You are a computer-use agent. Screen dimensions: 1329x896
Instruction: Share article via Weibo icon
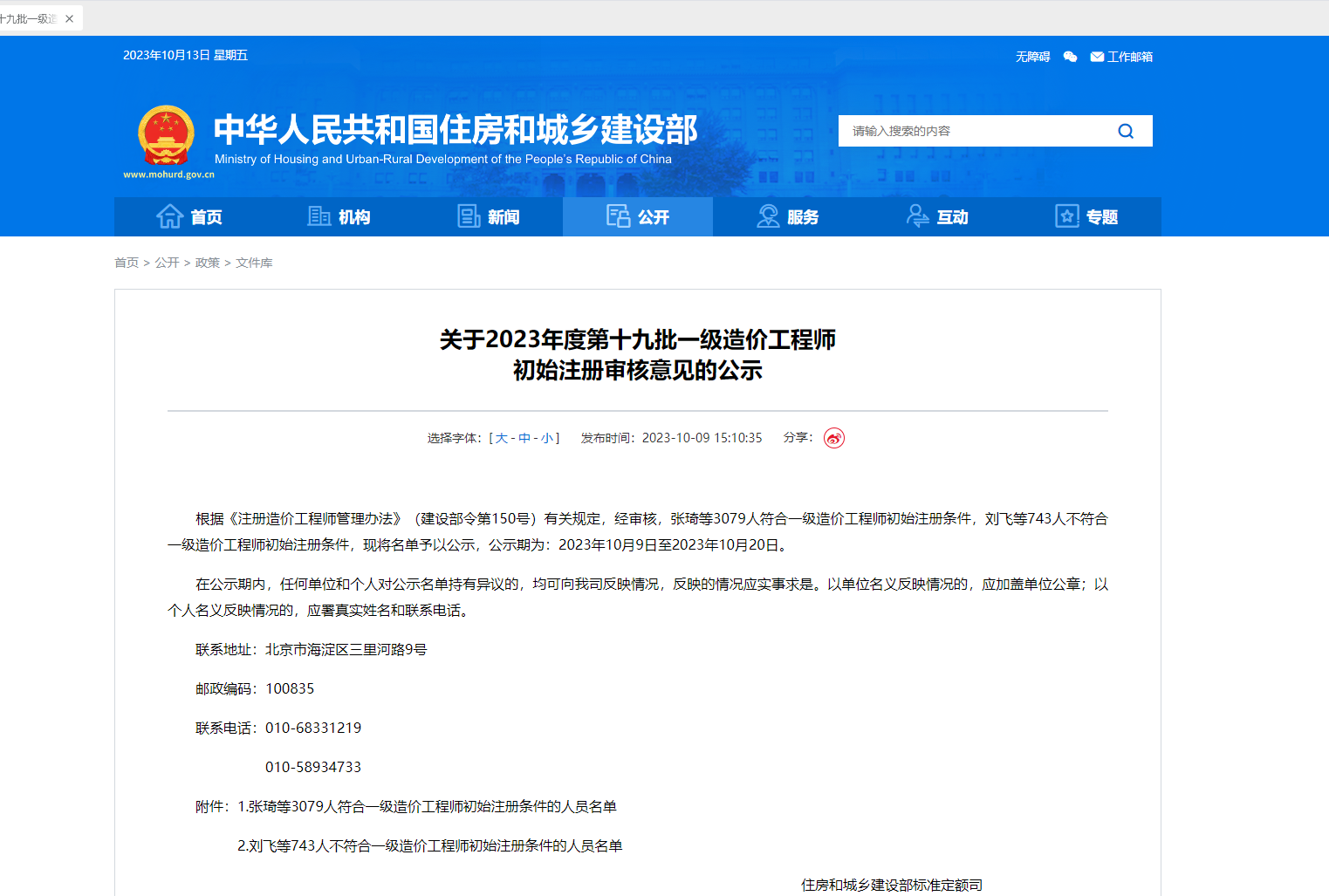click(x=833, y=438)
